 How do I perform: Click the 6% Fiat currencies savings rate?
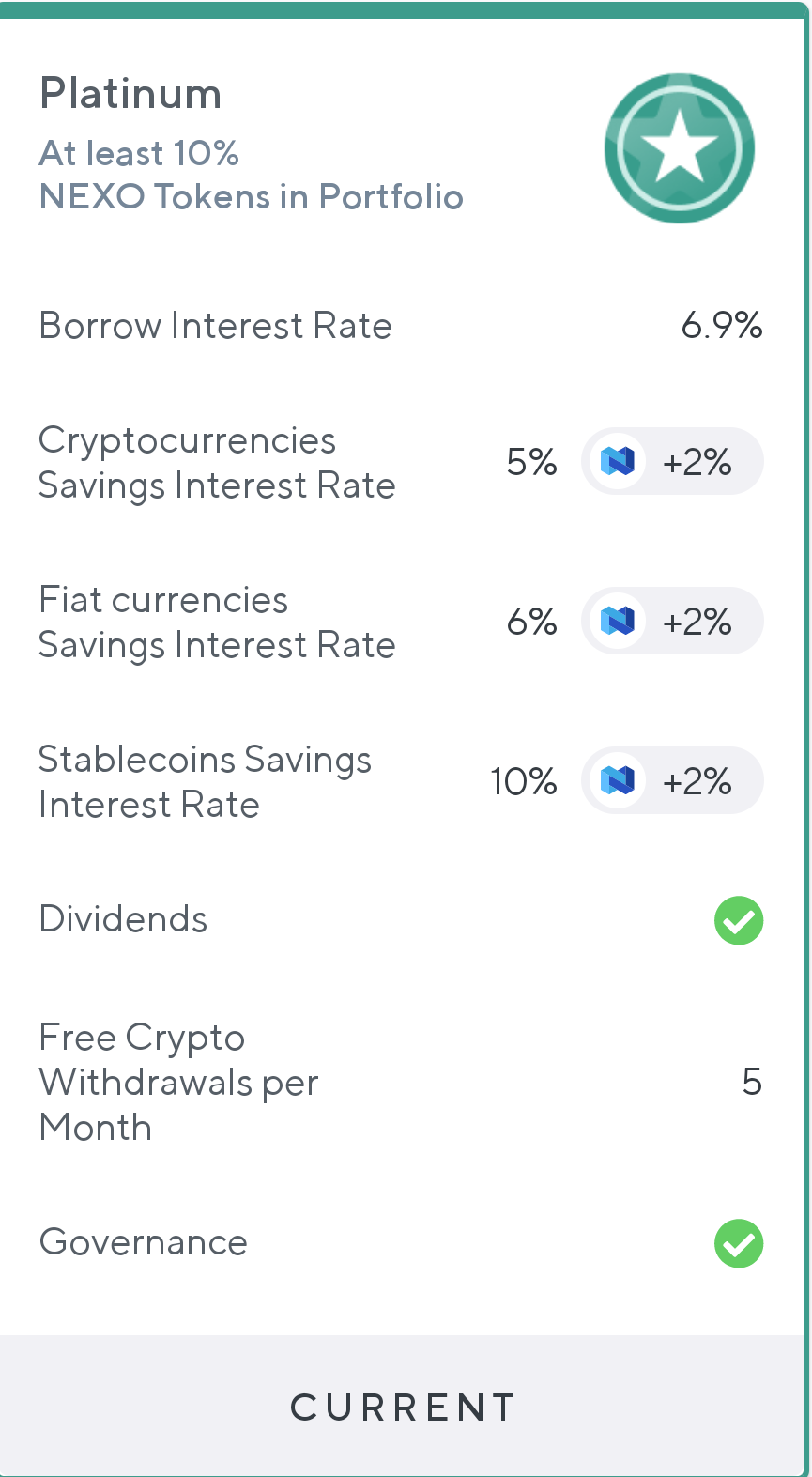pos(531,622)
